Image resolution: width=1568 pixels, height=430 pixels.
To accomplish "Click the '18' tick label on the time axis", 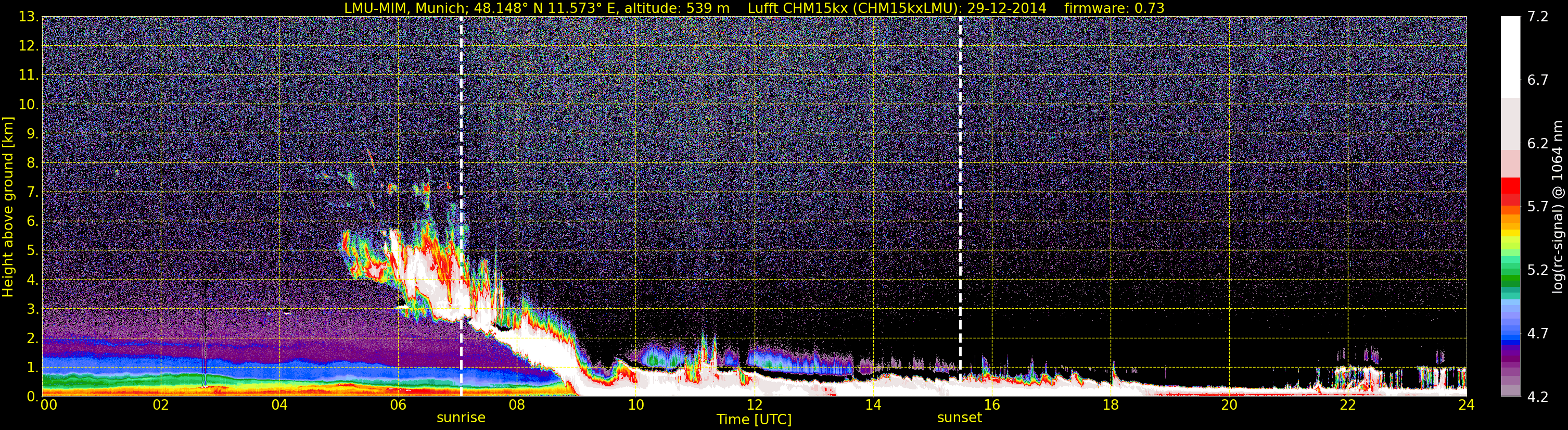I will pos(1110,406).
